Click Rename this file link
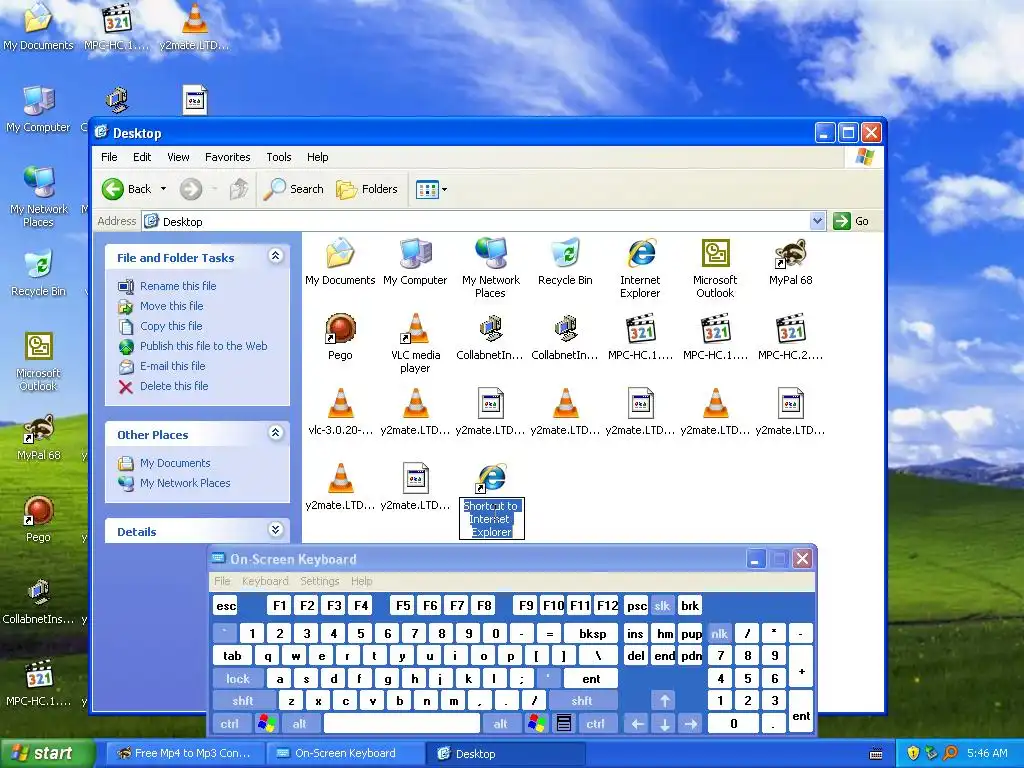This screenshot has width=1024, height=768. (x=178, y=286)
